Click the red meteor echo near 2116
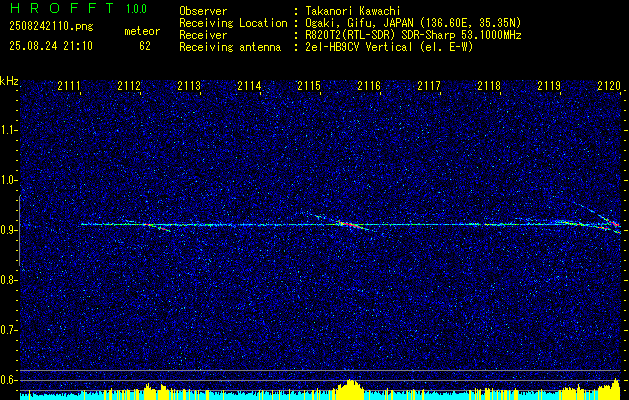The height and width of the screenshot is (400, 629). pyautogui.click(x=350, y=224)
